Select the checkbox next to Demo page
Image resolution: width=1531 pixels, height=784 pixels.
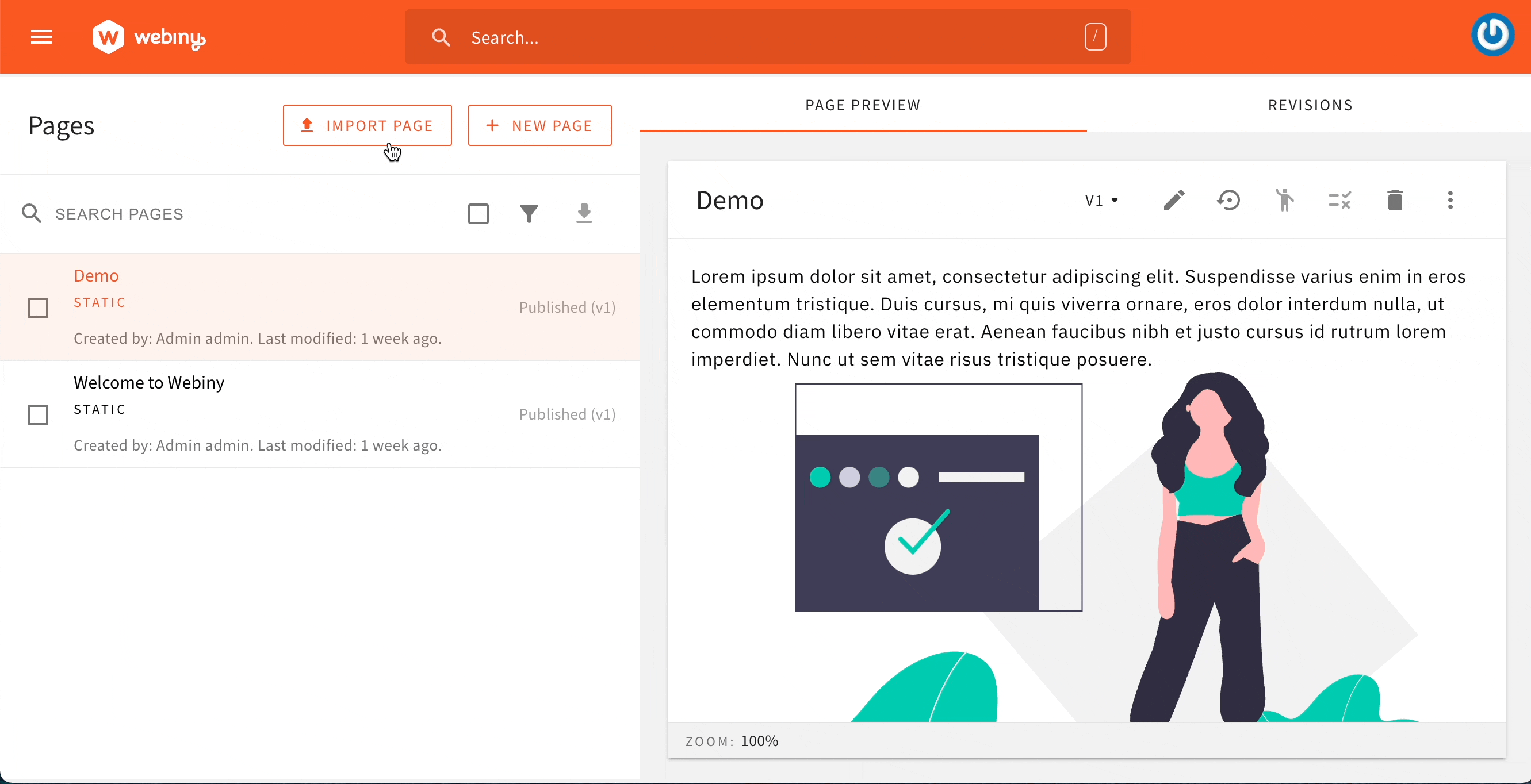(38, 307)
